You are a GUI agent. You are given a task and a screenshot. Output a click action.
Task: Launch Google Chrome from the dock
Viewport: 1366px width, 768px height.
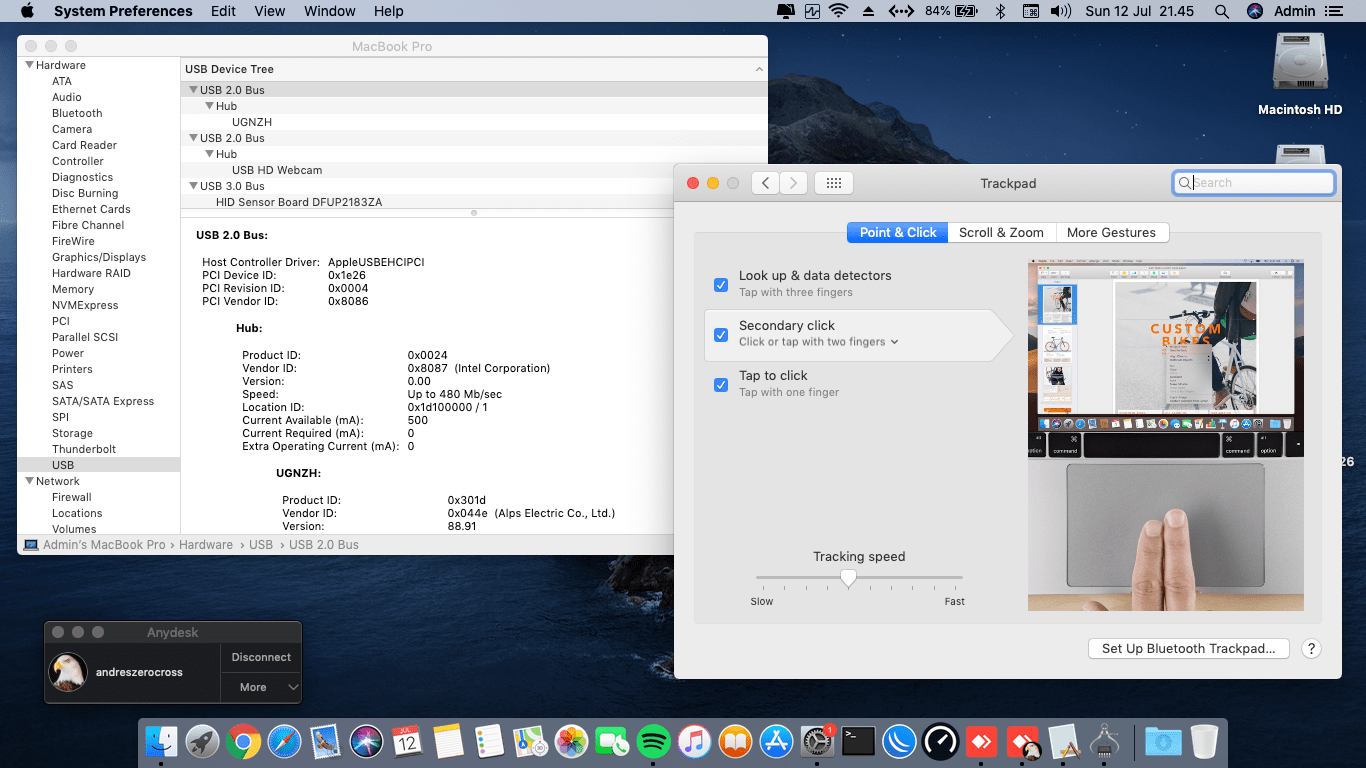click(243, 741)
